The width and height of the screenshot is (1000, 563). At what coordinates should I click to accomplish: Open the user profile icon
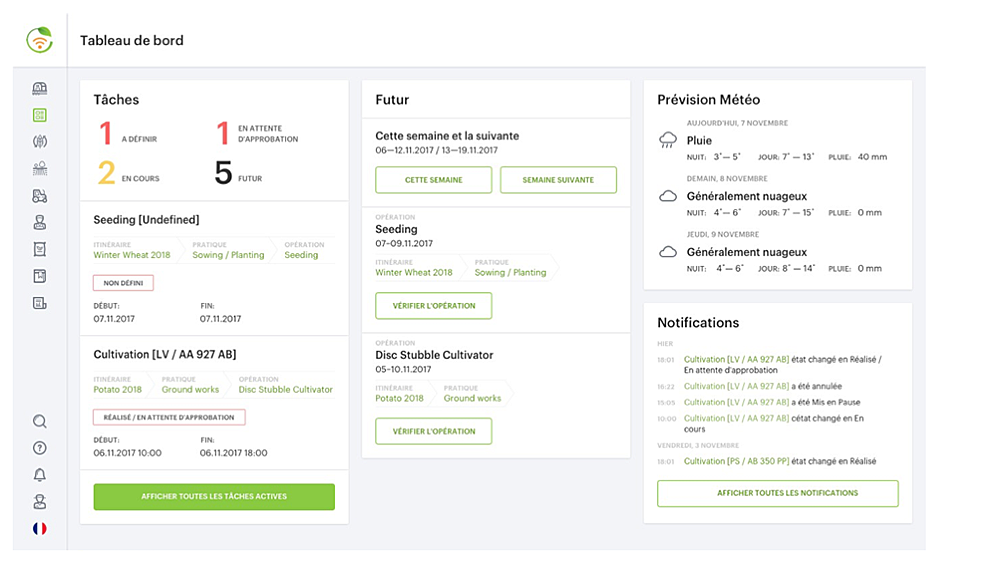click(x=40, y=502)
